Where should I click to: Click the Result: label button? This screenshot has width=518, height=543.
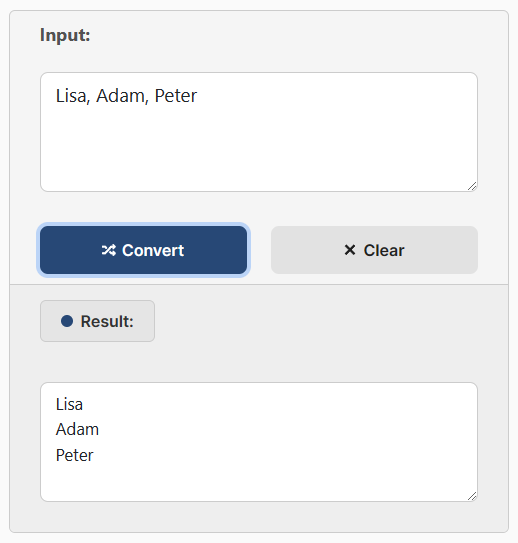[97, 321]
